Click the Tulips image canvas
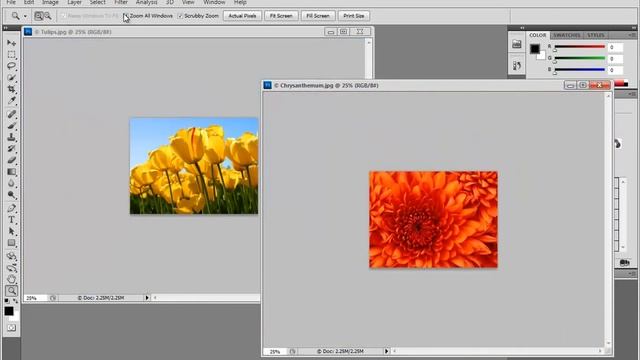This screenshot has height=360, width=640. point(194,166)
